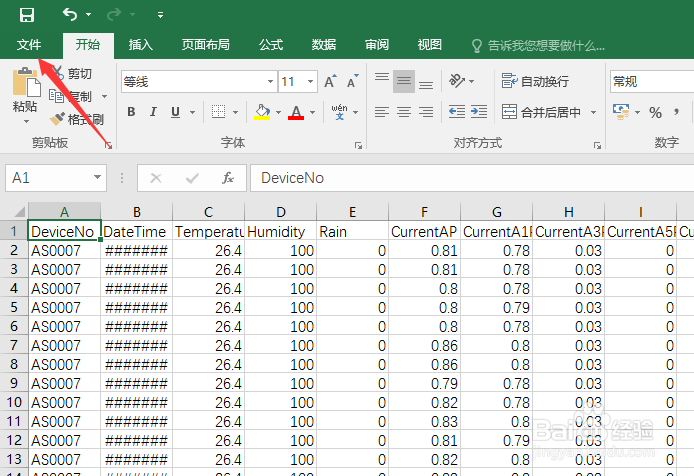Click the Insert Function fx icon

(228, 178)
